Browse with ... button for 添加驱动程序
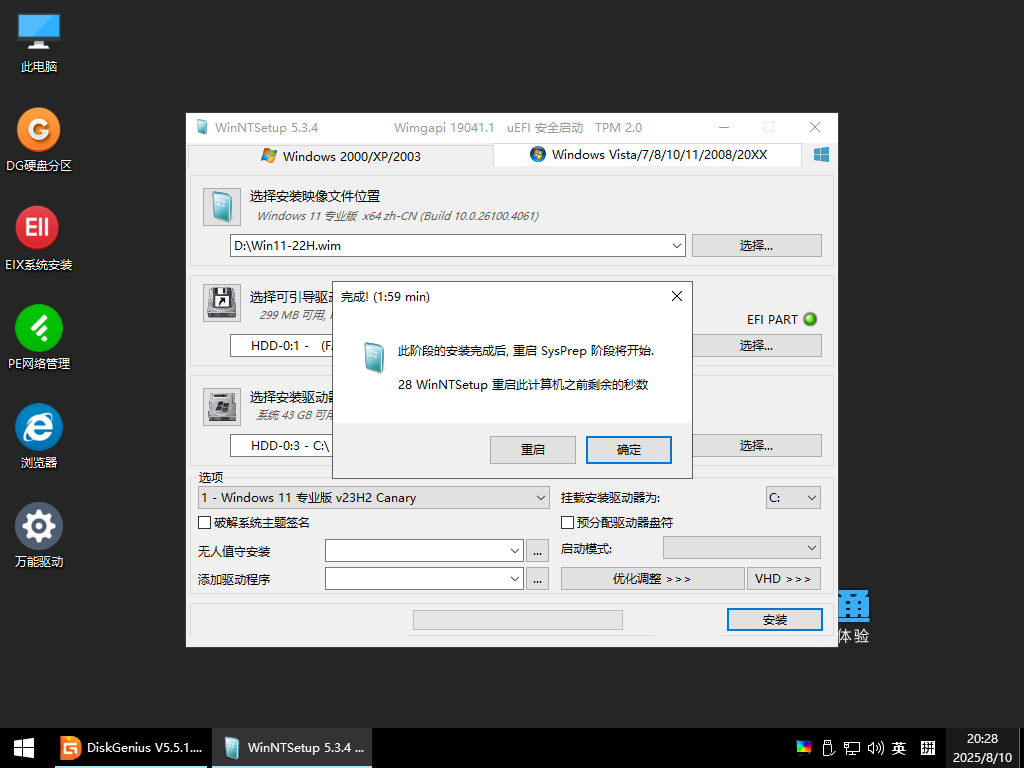The height and width of the screenshot is (768, 1024). (537, 579)
